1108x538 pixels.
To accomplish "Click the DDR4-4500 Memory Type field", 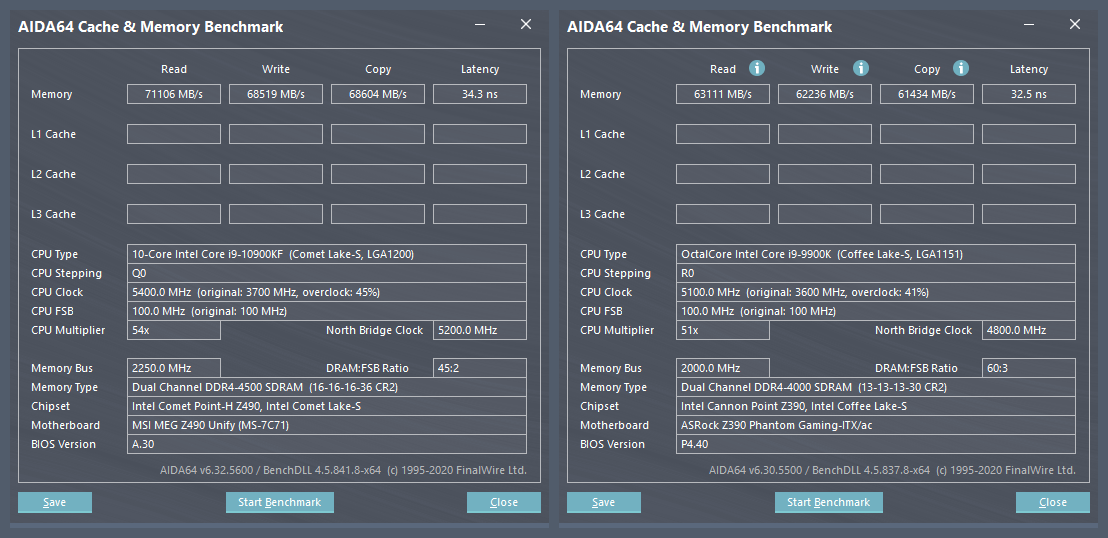I will pyautogui.click(x=327, y=387).
